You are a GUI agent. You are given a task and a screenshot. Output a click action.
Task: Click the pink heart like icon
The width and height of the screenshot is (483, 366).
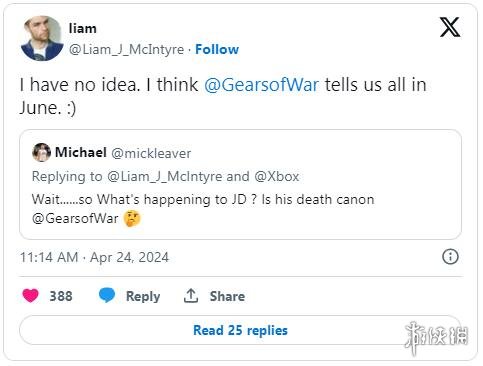point(30,296)
